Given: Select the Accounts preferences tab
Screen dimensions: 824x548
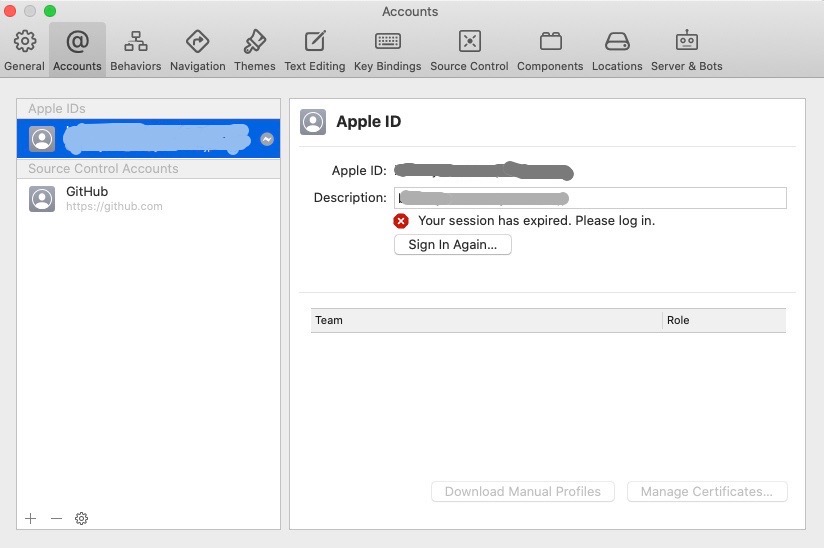Looking at the screenshot, I should click(77, 50).
